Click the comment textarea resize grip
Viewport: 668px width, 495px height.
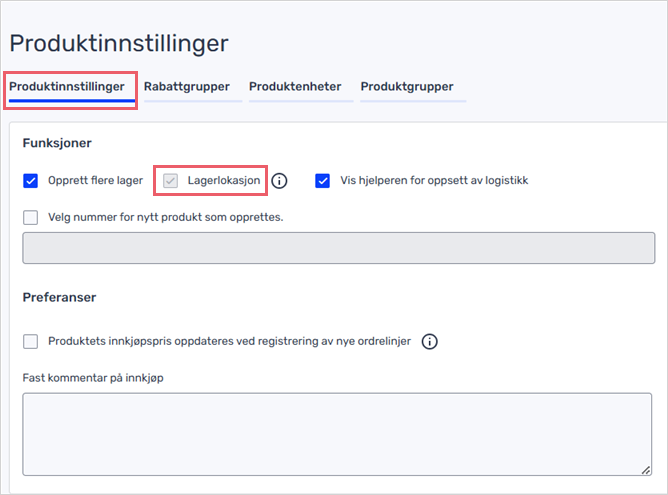pyautogui.click(x=646, y=470)
